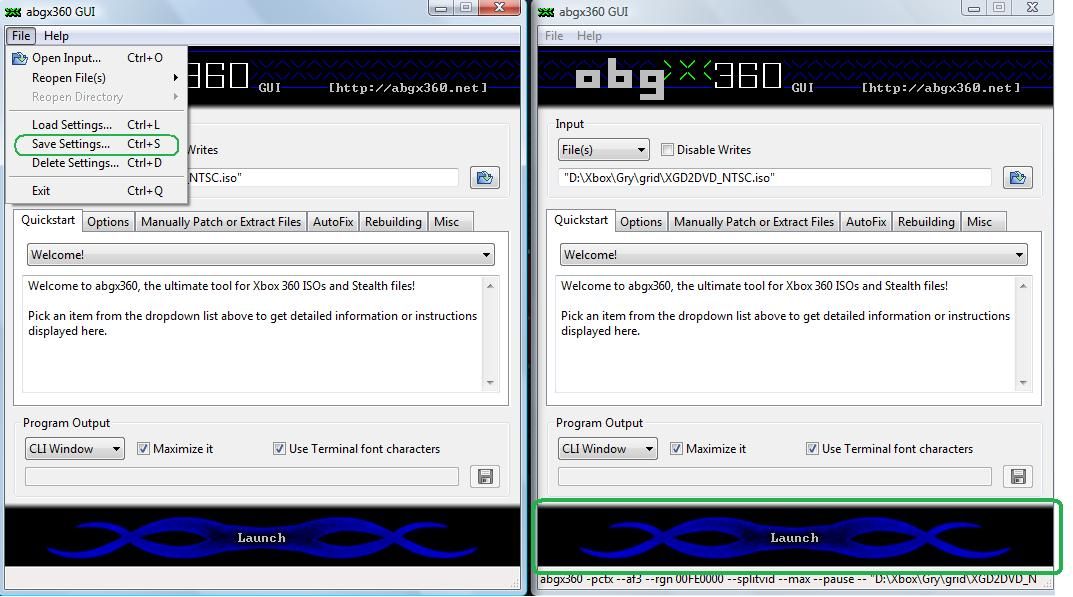Switch to Rebuilding tab in right window
1073x597 pixels.
[926, 222]
